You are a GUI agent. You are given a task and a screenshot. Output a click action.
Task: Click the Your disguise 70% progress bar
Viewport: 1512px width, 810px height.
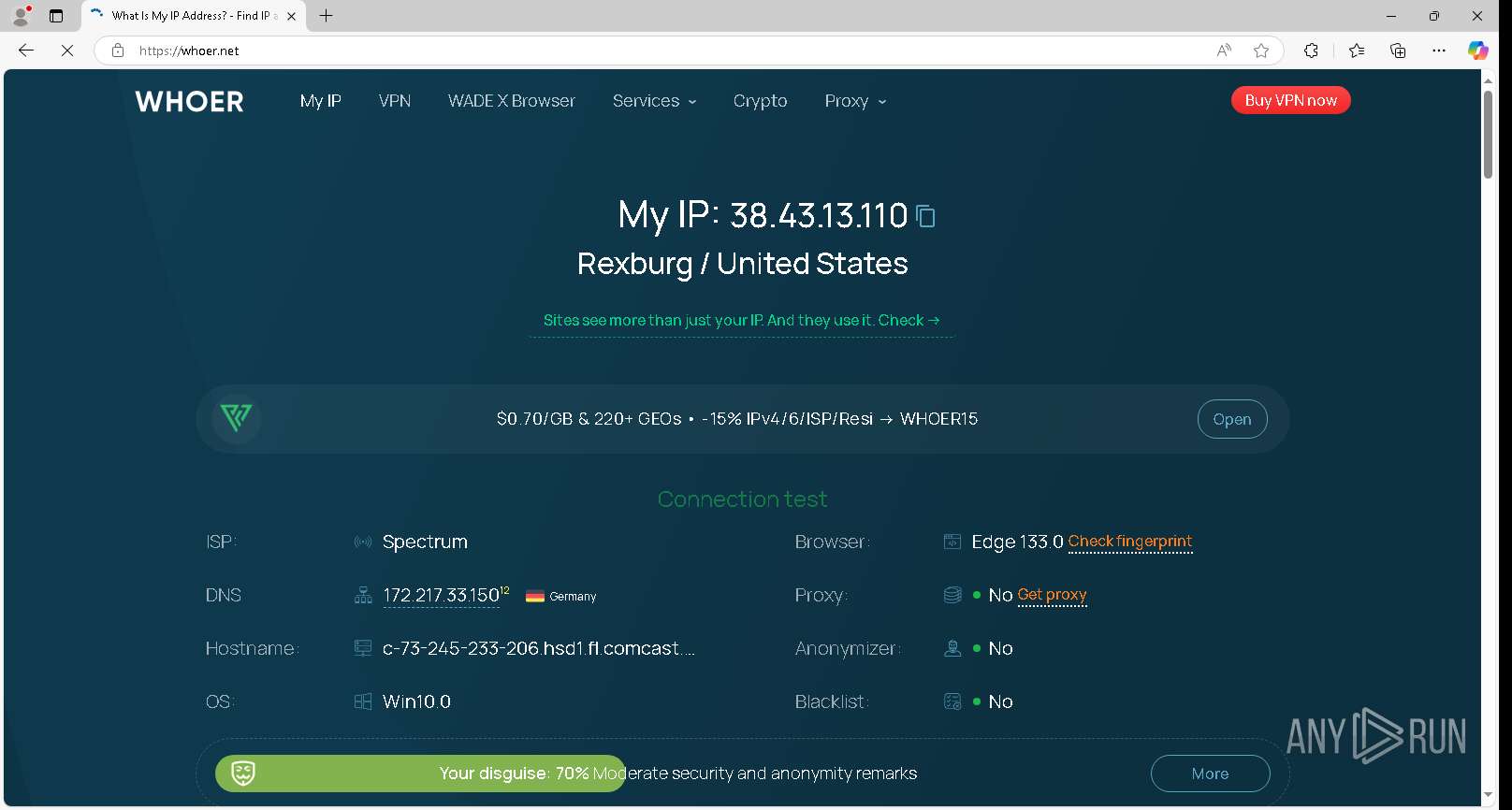(420, 774)
